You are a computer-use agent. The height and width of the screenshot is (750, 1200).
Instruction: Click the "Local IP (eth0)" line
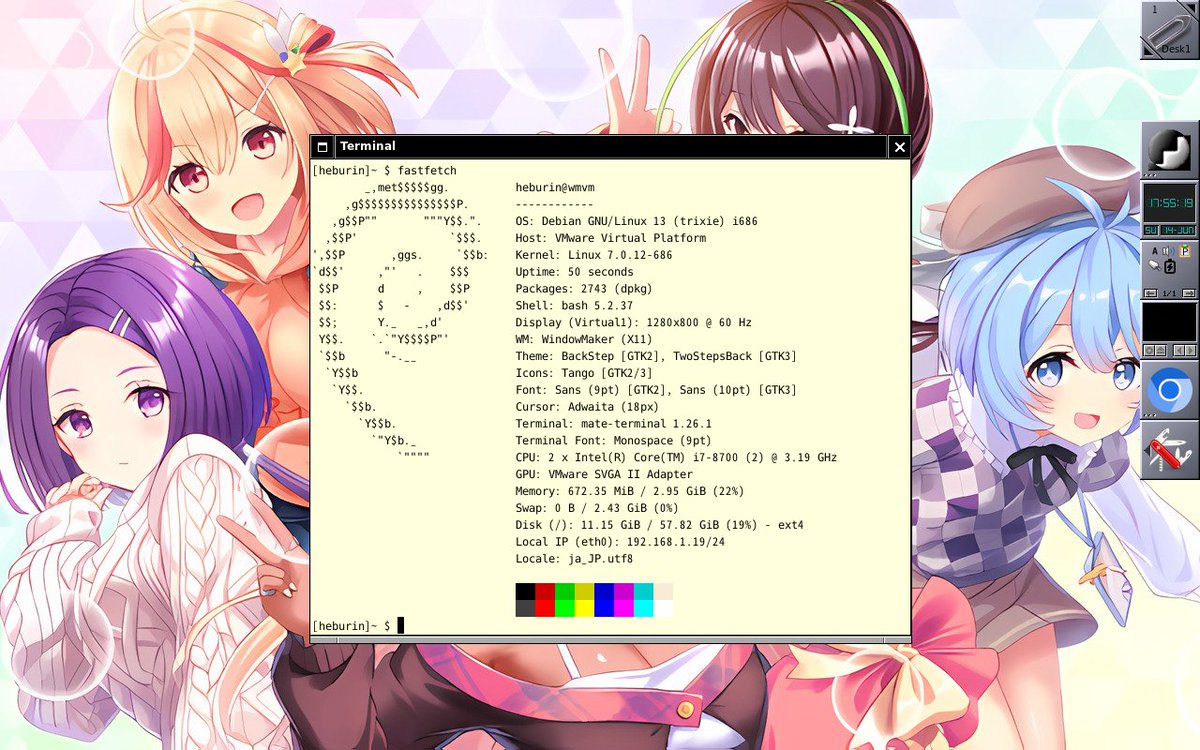(x=620, y=542)
